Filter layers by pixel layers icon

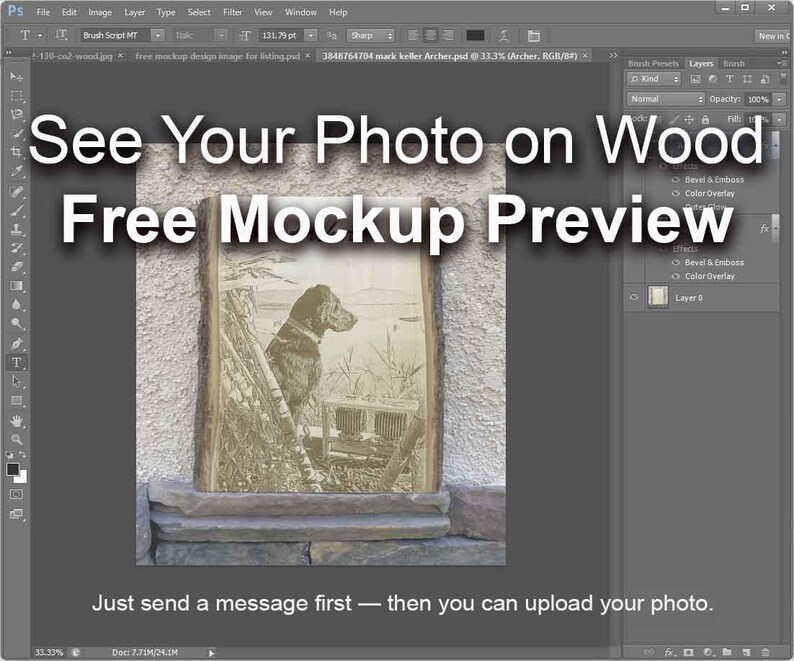(696, 79)
